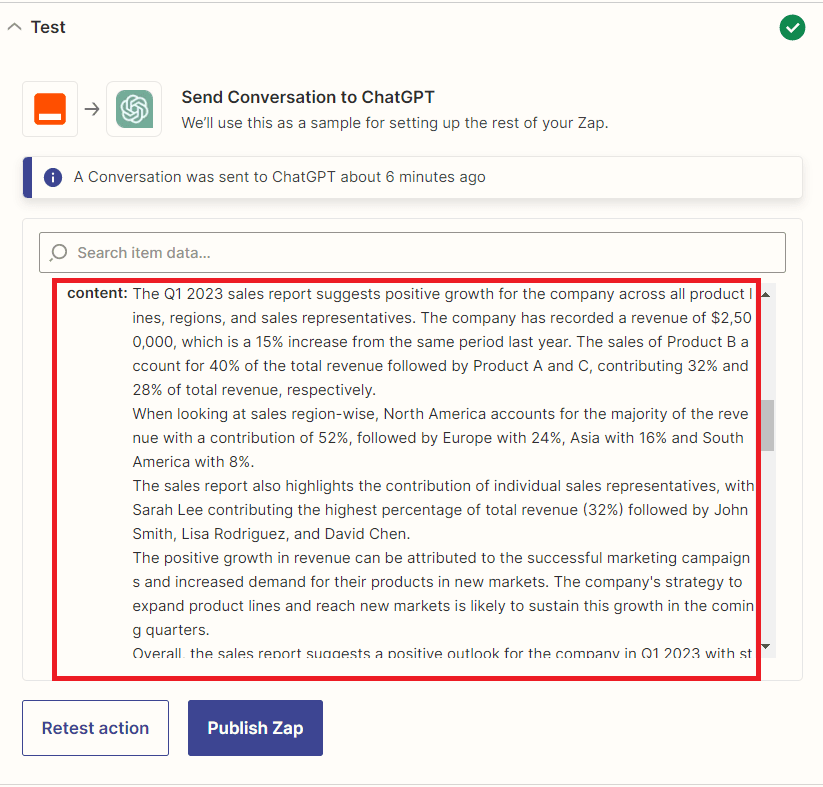Click the Test section label
This screenshot has height=787, width=823.
click(x=47, y=27)
